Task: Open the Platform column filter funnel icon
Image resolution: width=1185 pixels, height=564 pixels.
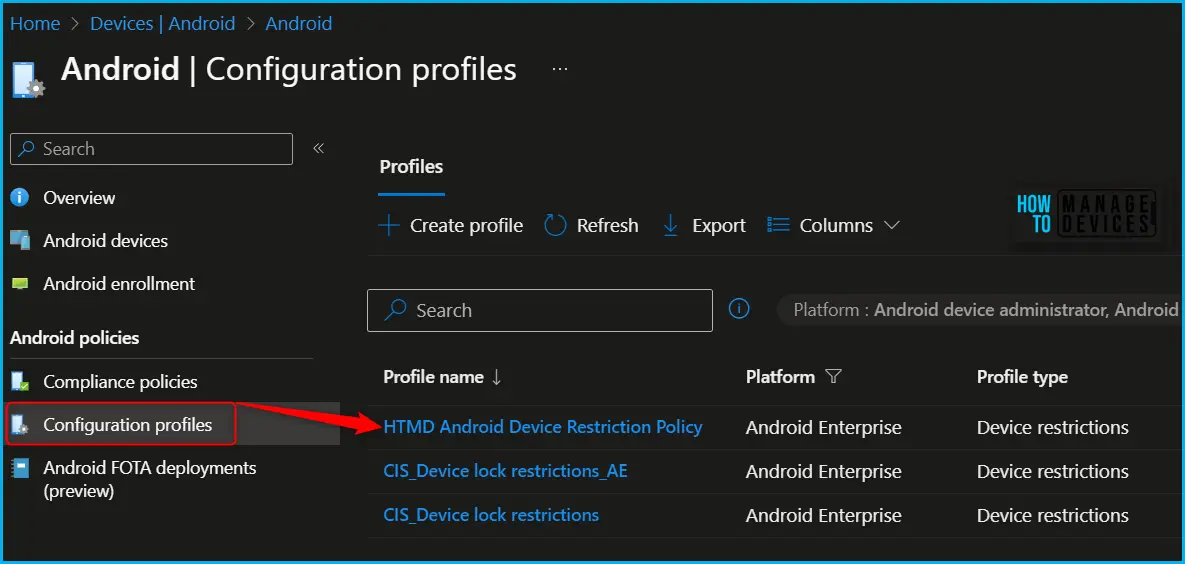Action: click(x=833, y=377)
